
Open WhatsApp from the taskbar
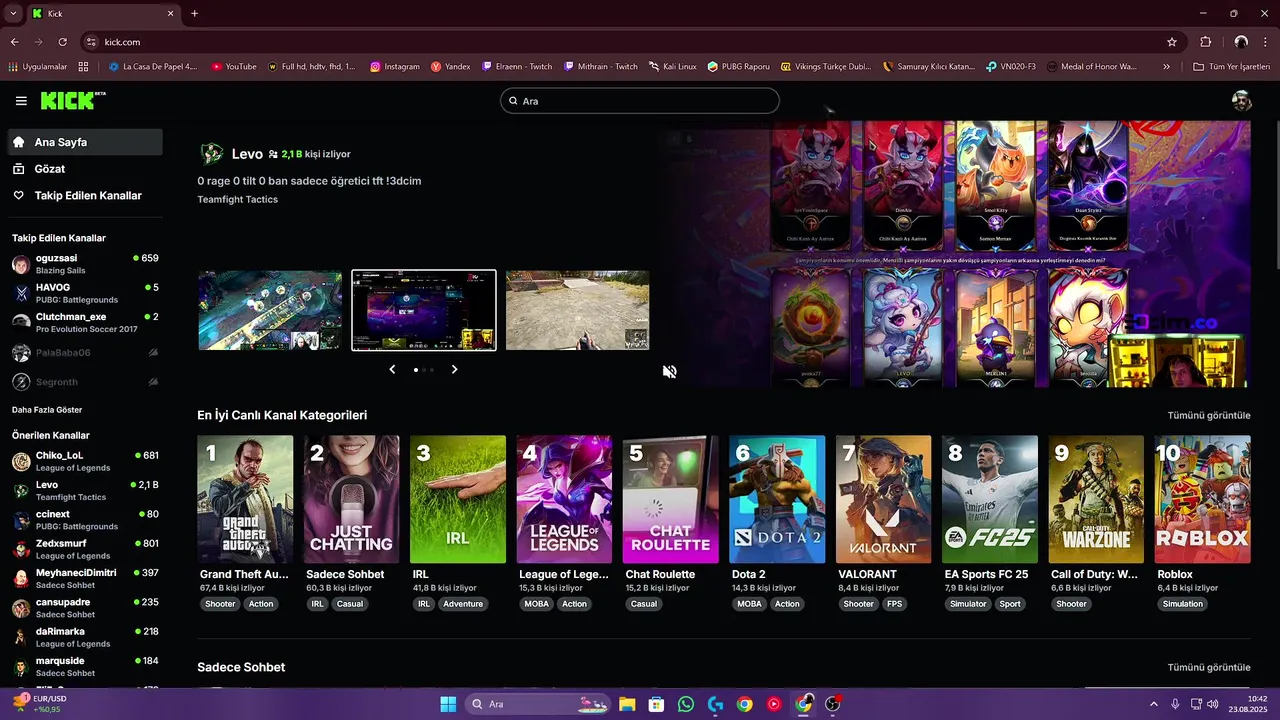pos(685,704)
